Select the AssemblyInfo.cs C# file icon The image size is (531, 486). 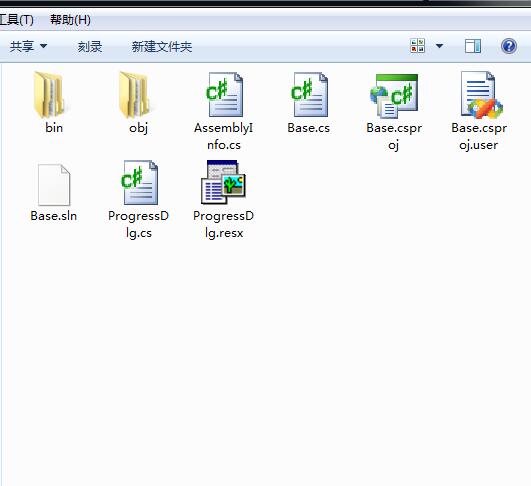click(x=225, y=94)
